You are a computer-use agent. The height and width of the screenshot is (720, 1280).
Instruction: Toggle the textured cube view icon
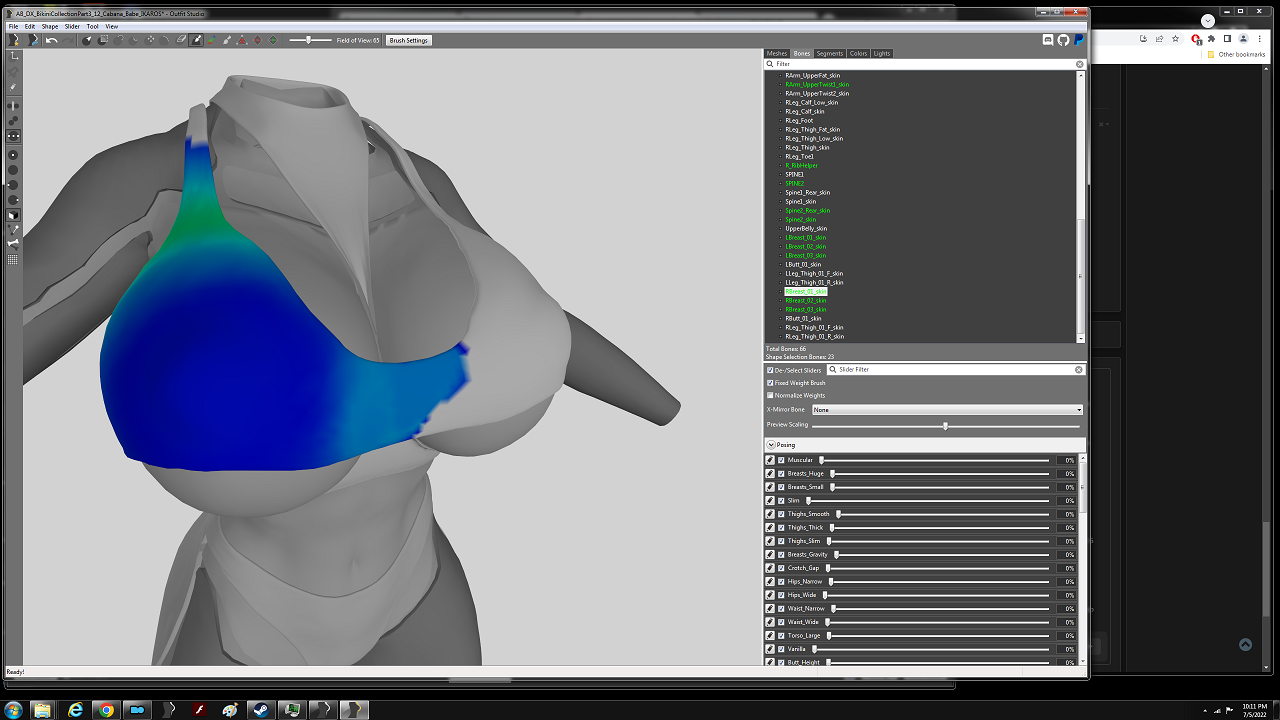(x=13, y=215)
